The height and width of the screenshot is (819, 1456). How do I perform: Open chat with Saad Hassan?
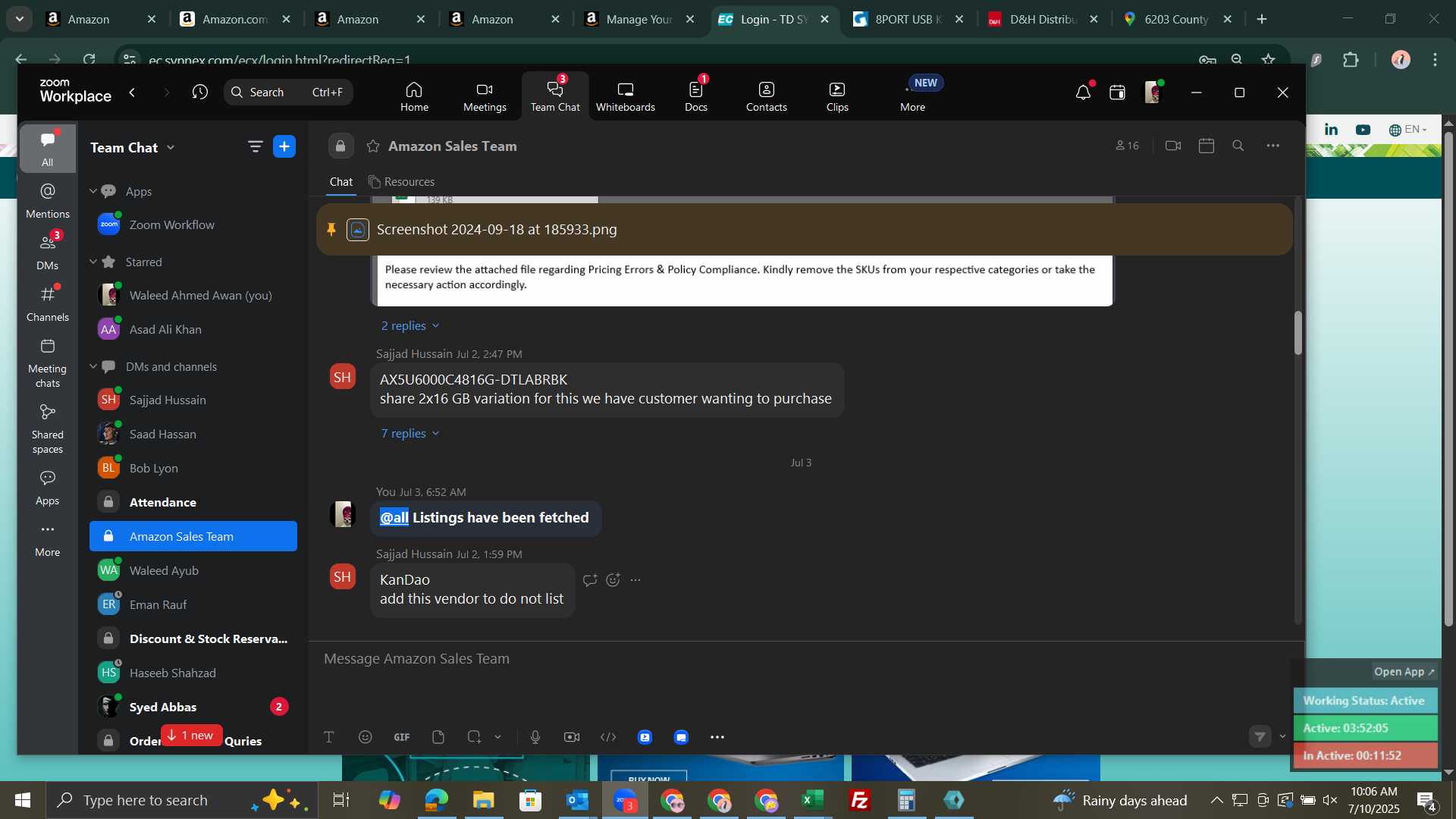tap(193, 434)
